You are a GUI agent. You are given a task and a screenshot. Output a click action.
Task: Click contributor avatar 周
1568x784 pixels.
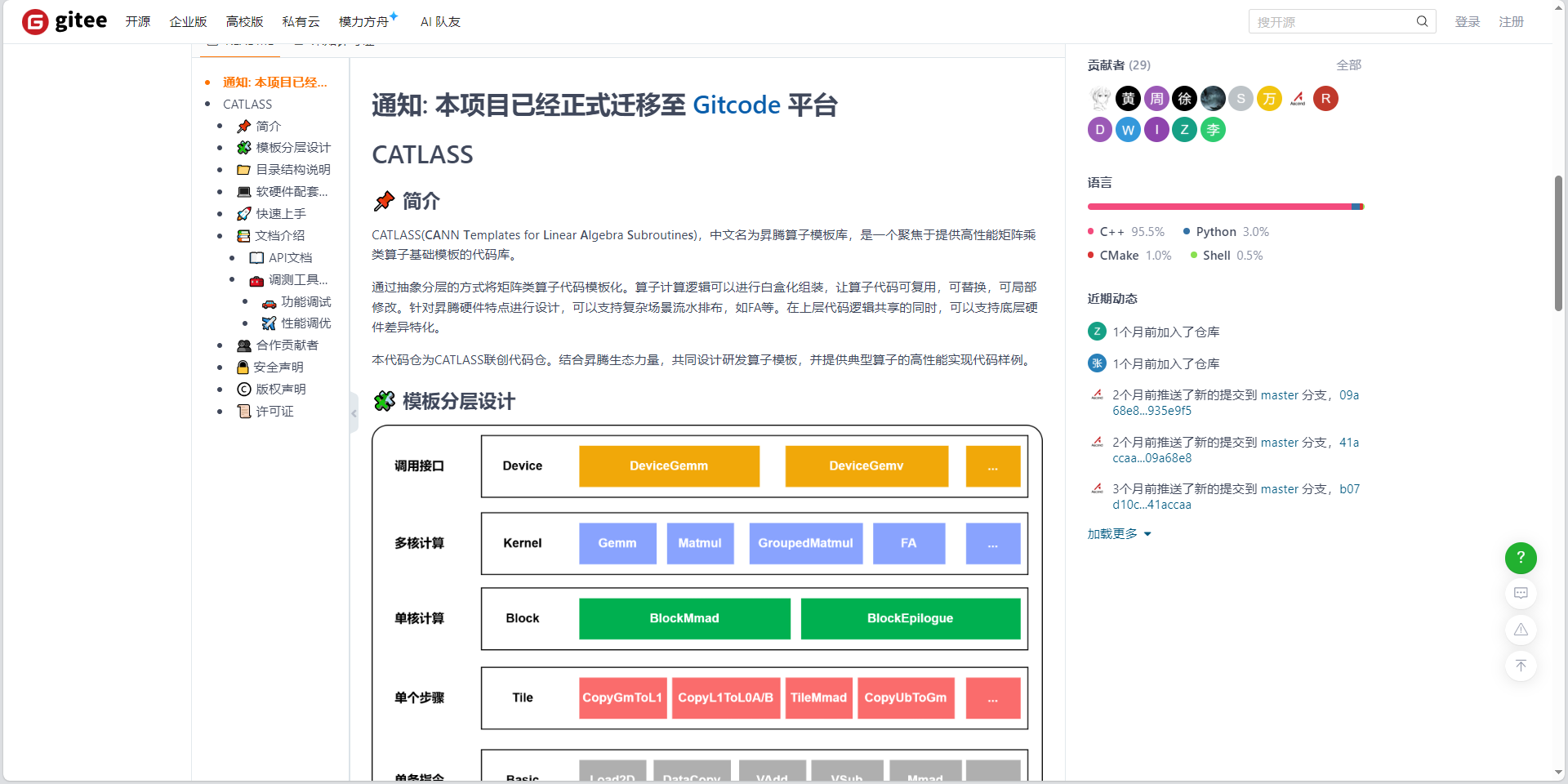[1156, 98]
